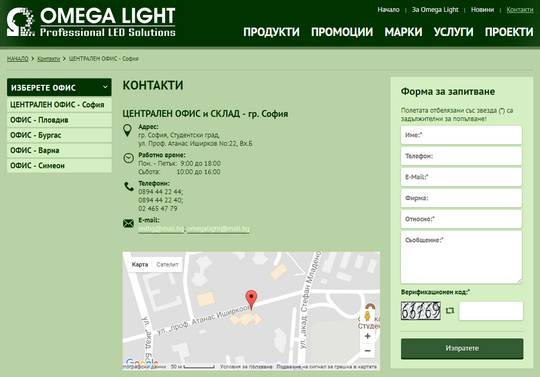Click phone number 0894 44 22 40

(160, 200)
